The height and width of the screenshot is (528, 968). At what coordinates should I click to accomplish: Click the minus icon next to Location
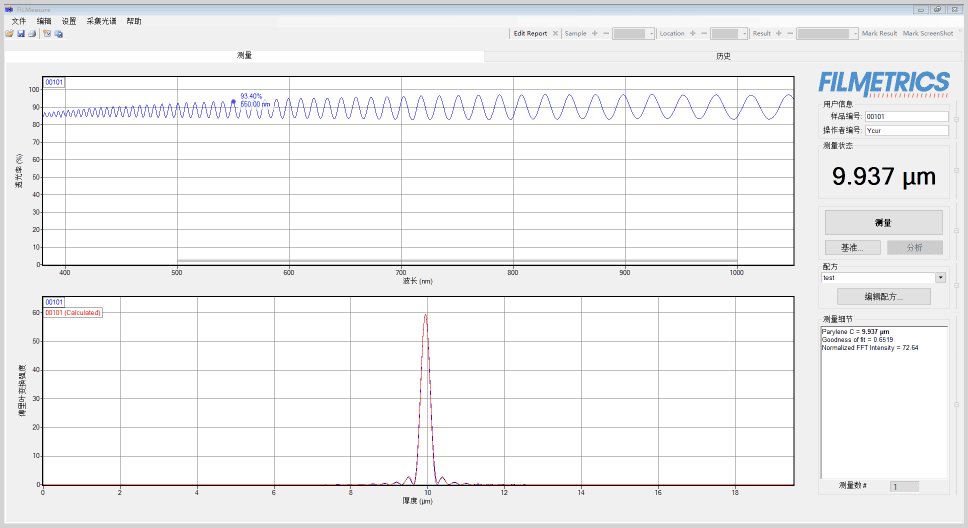point(703,33)
